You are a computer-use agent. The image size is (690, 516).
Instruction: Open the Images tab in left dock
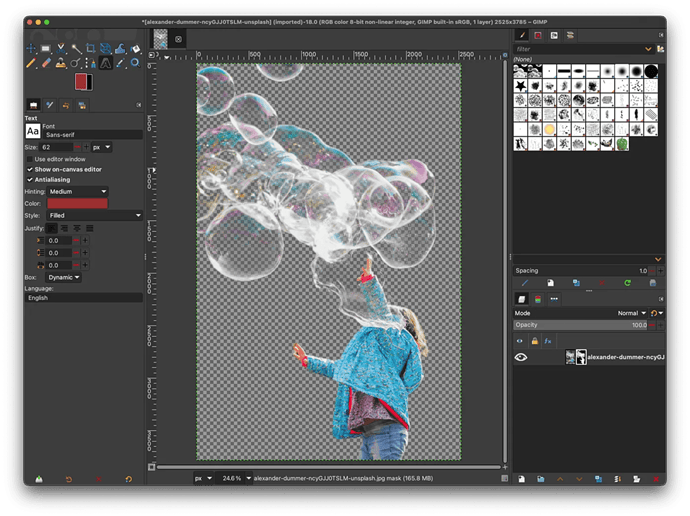82,105
